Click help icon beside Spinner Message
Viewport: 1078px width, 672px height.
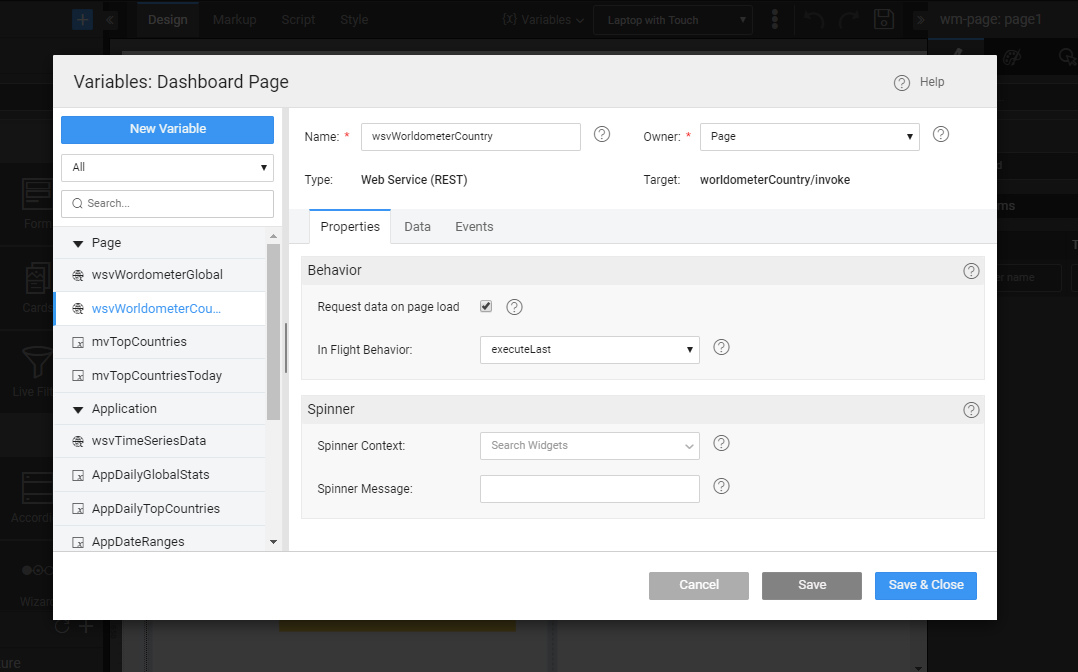coord(721,487)
